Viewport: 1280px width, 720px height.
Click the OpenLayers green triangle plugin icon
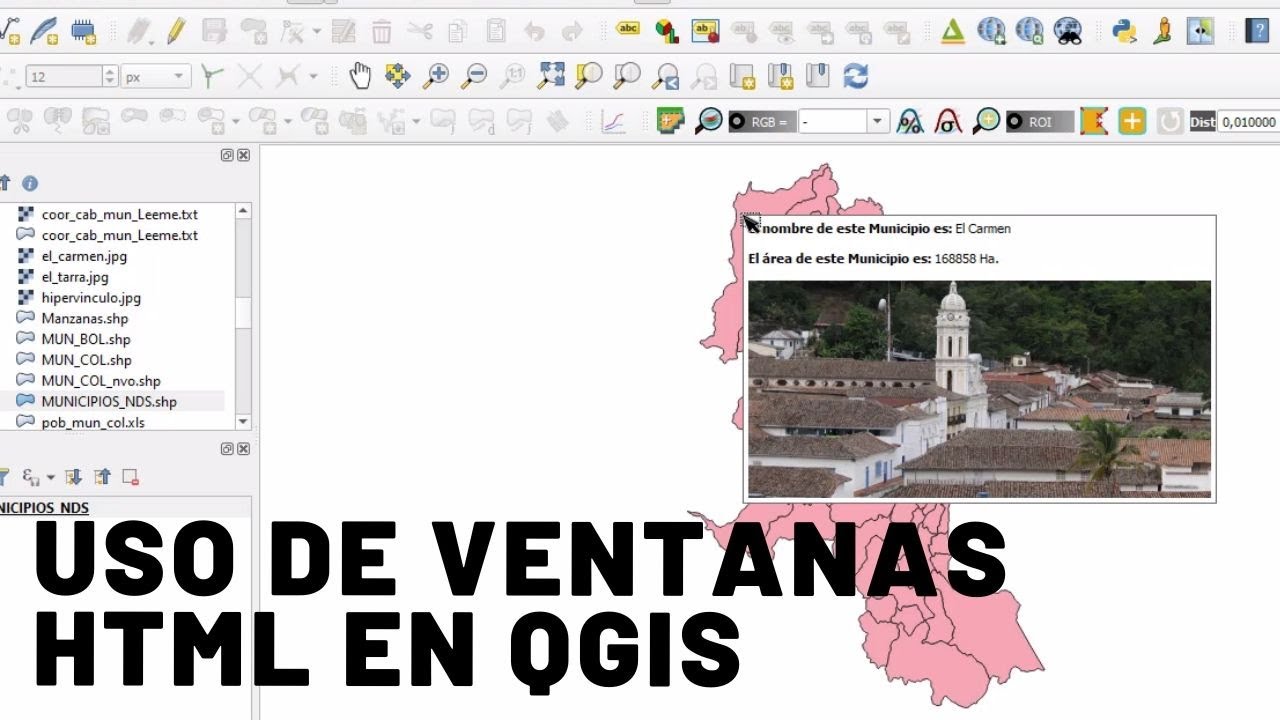click(953, 31)
